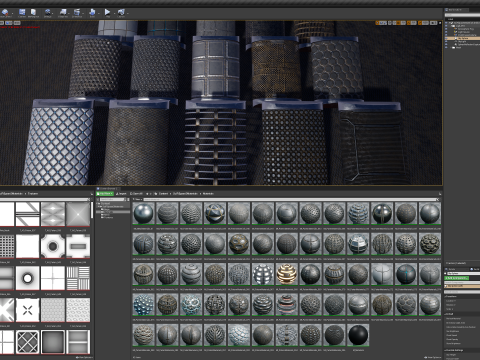This screenshot has height=360, width=480.
Task: Click the green Add Component button
Action: click(456, 278)
